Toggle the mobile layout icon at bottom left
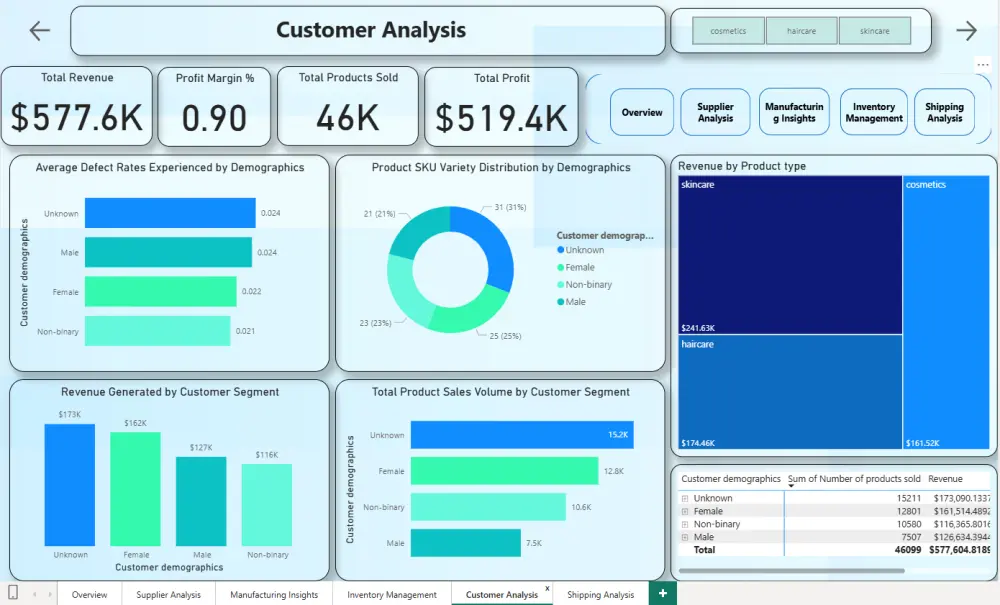This screenshot has height=605, width=1000. 12,592
